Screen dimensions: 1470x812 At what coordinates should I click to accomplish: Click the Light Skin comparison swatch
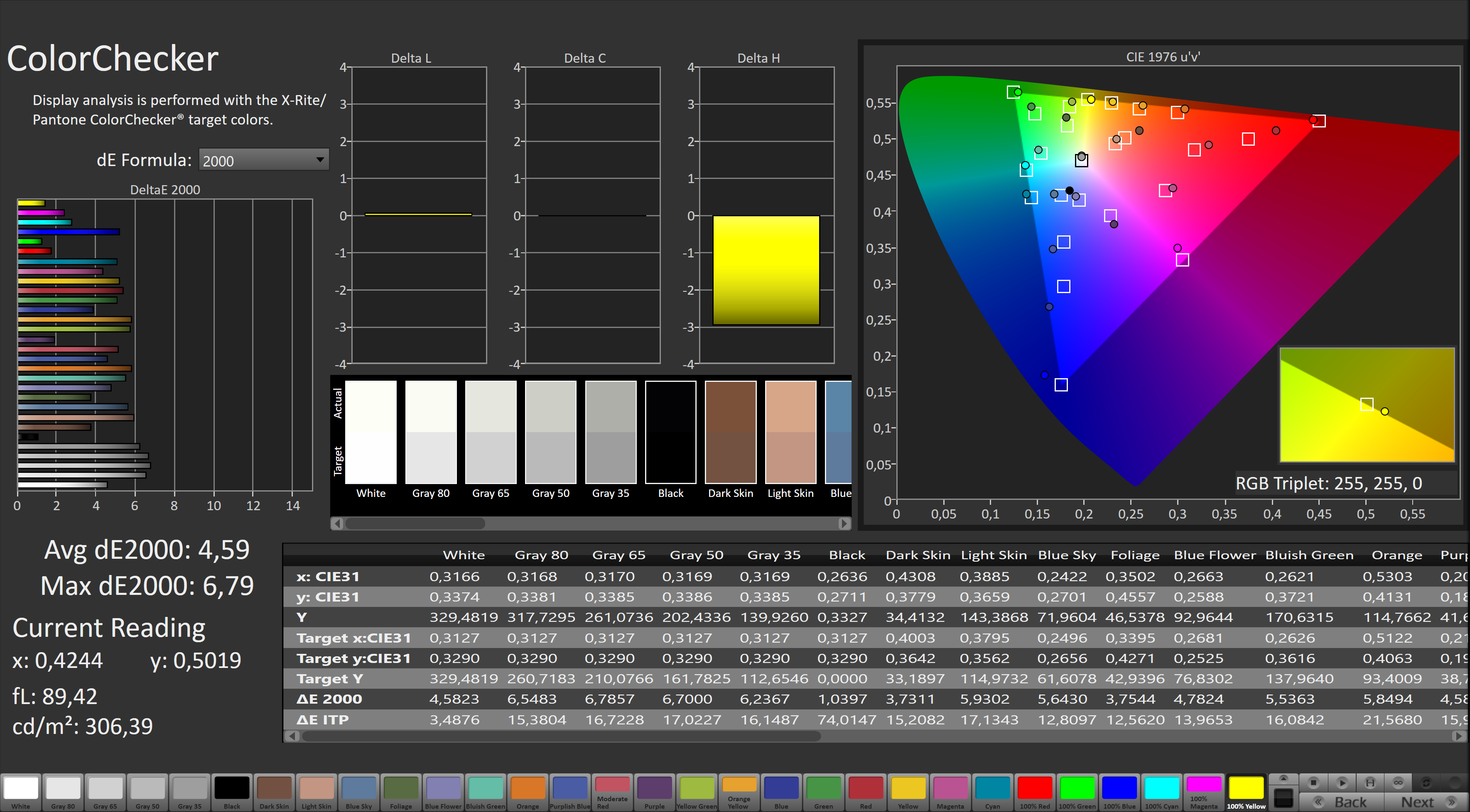click(790, 432)
